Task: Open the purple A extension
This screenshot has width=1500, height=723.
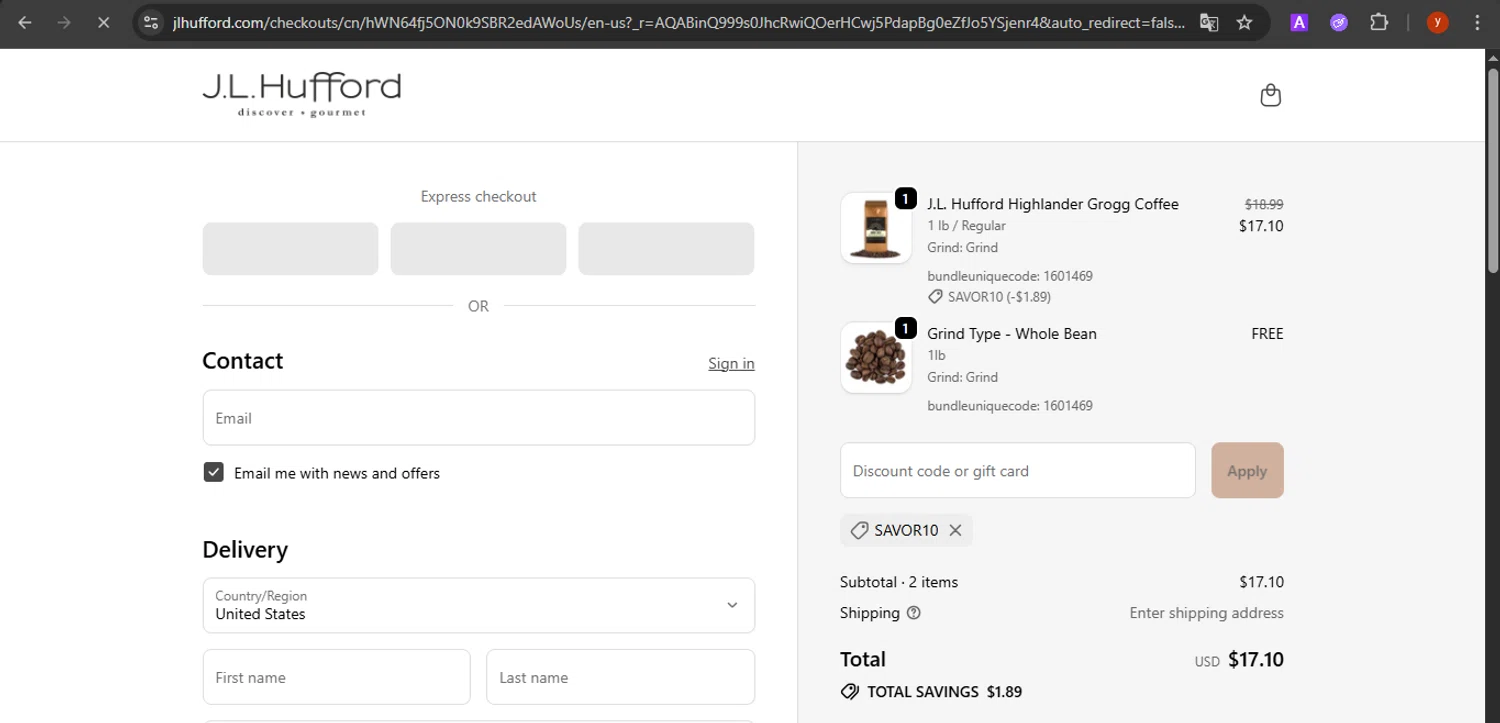Action: (x=1299, y=22)
